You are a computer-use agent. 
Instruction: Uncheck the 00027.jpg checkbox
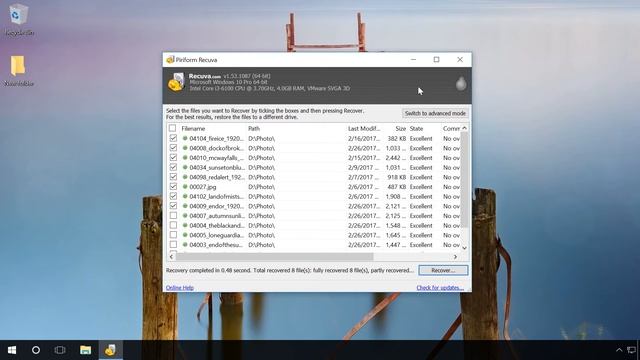click(x=173, y=187)
